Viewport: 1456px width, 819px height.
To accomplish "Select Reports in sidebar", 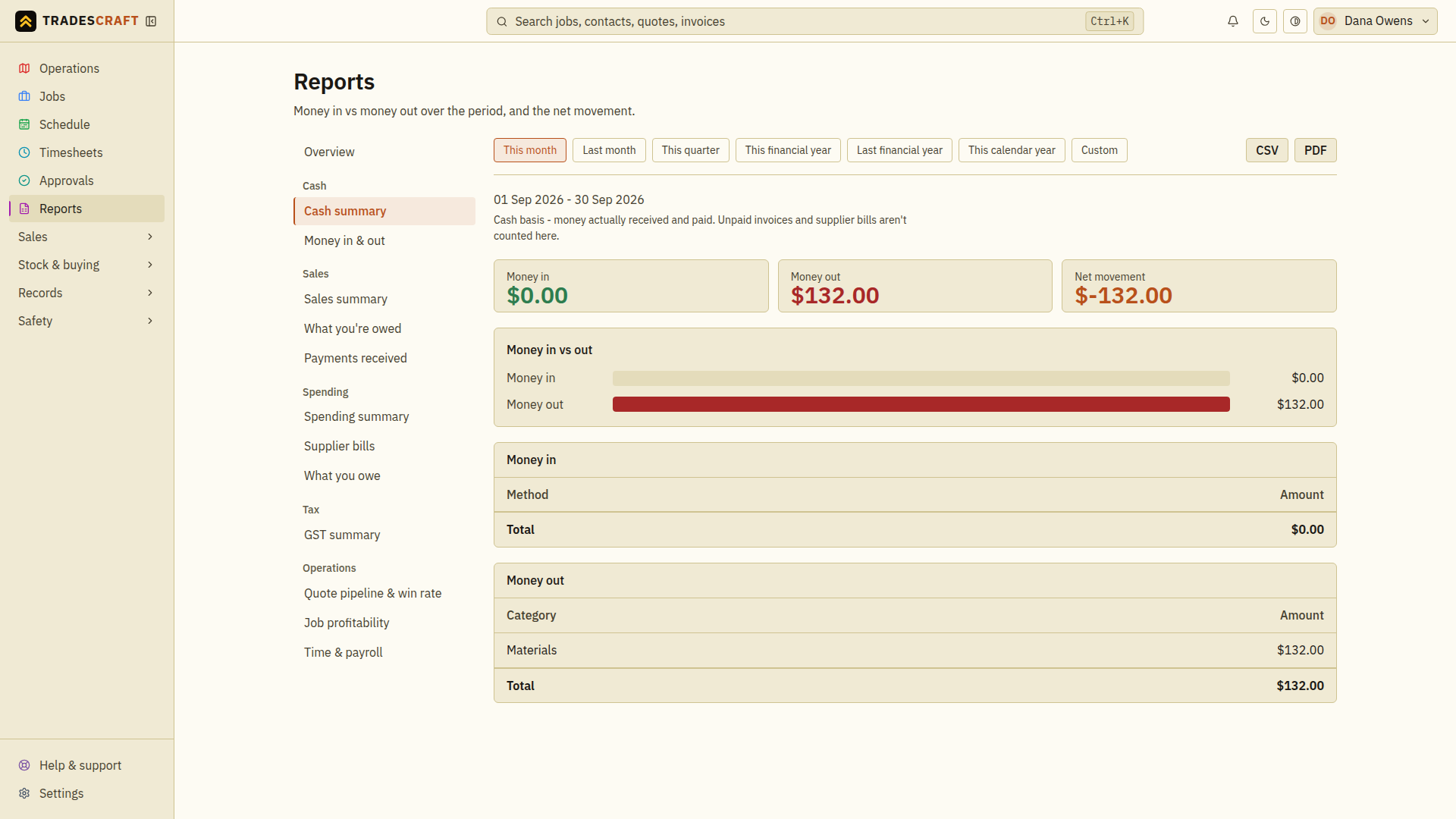I will pyautogui.click(x=86, y=209).
